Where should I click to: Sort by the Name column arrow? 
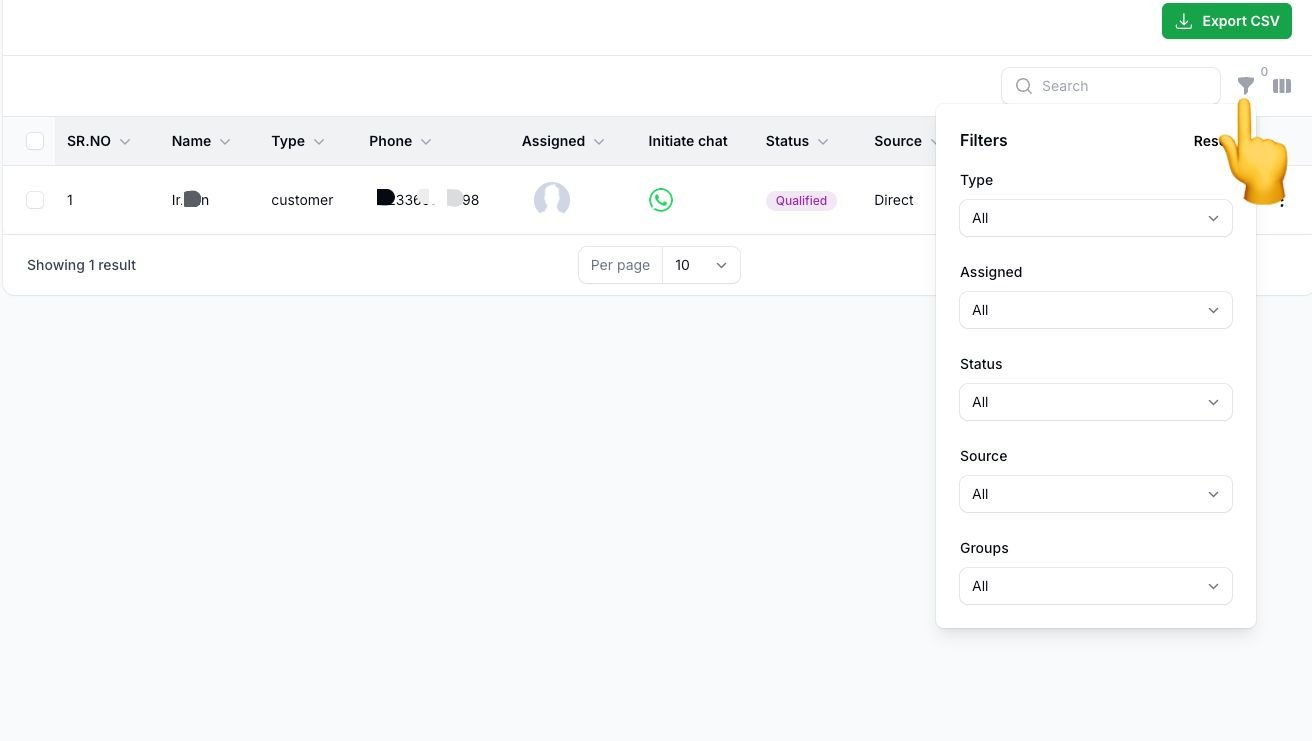(x=225, y=142)
